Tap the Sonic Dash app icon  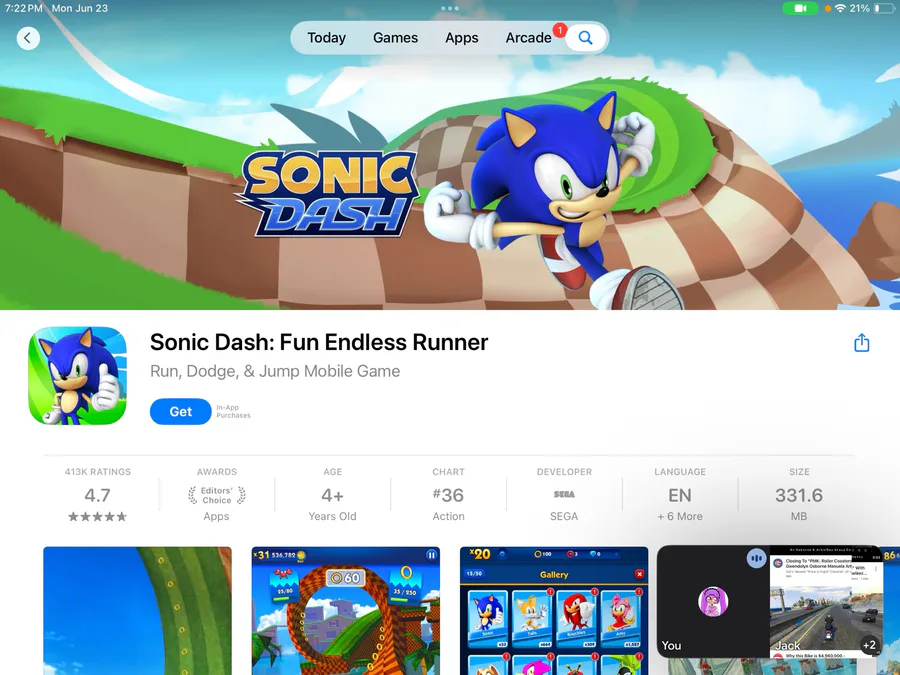[77, 376]
